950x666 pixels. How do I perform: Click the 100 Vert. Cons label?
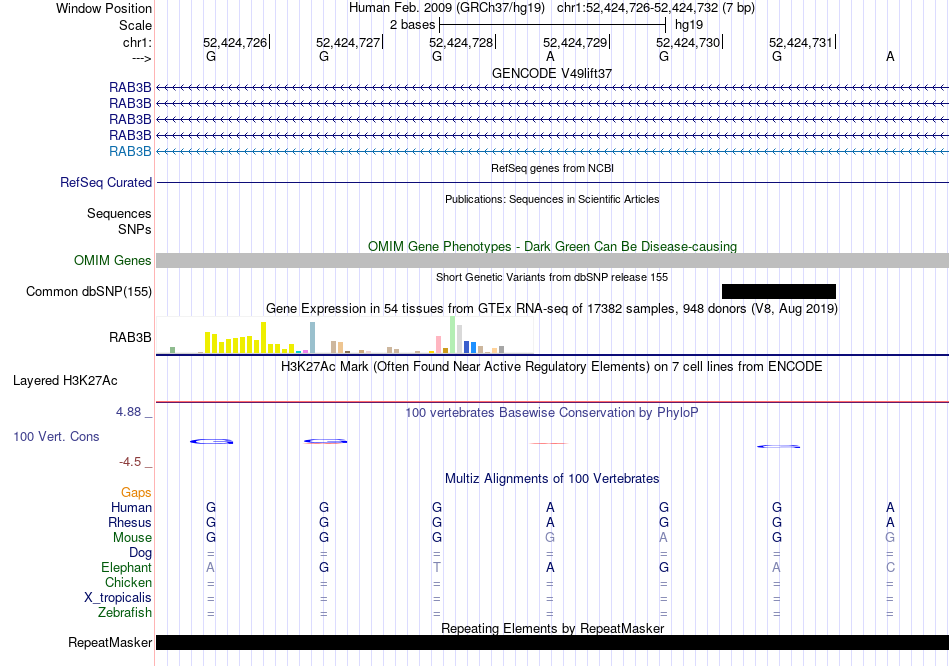pos(56,436)
